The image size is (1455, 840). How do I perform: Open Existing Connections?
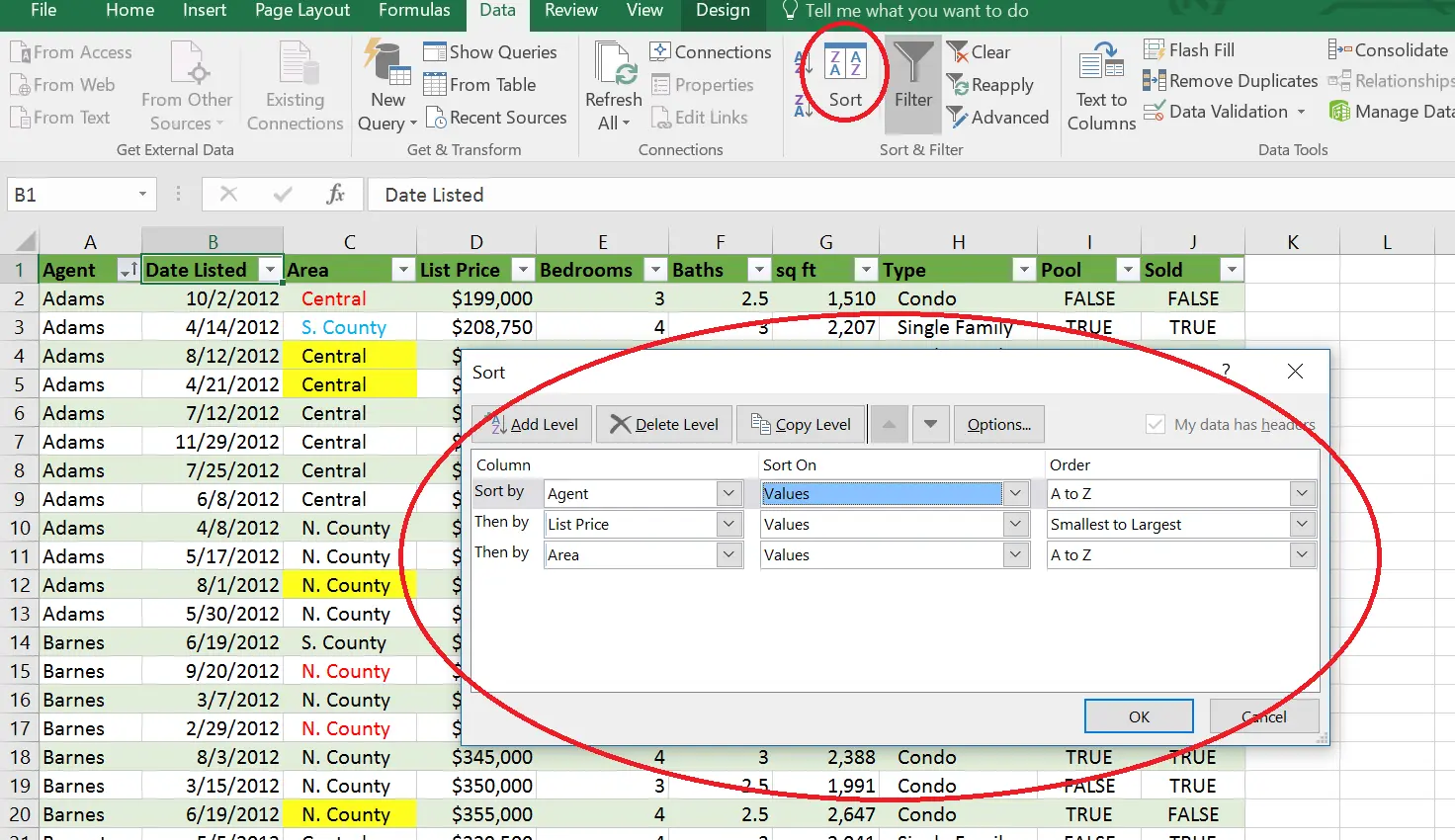click(x=295, y=87)
